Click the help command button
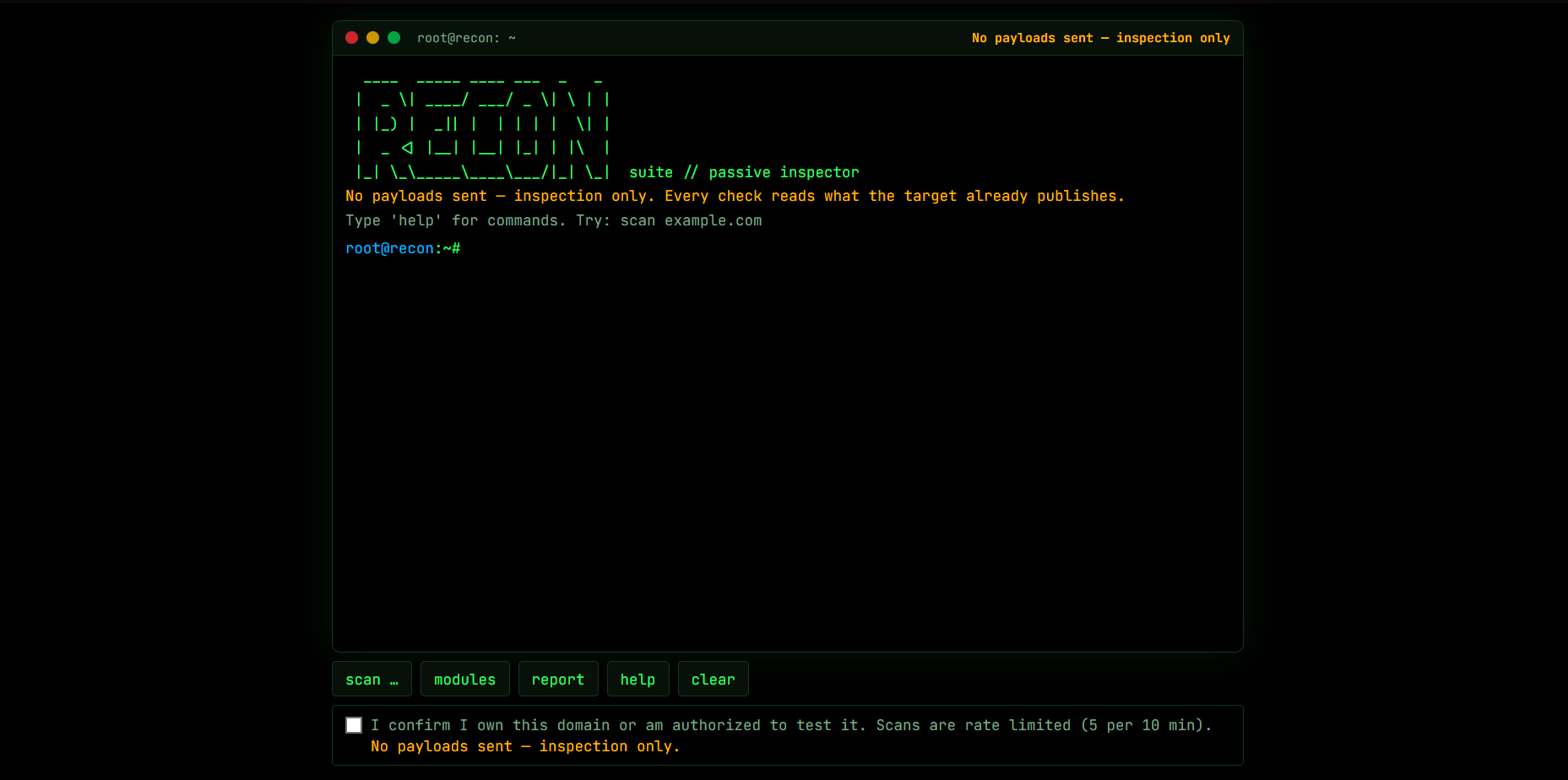The image size is (1568, 780). pos(638,679)
